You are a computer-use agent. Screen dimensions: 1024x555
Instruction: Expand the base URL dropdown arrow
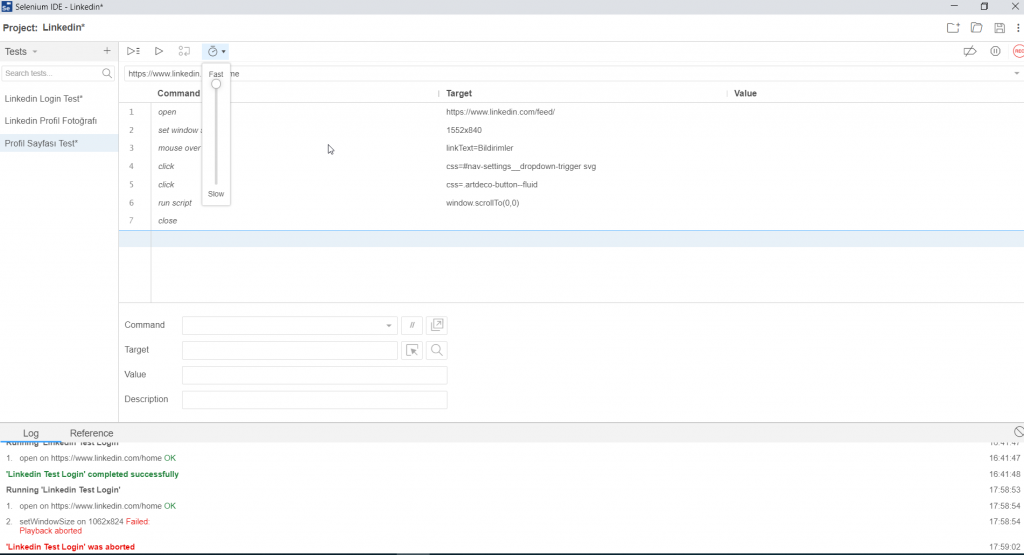(1017, 74)
